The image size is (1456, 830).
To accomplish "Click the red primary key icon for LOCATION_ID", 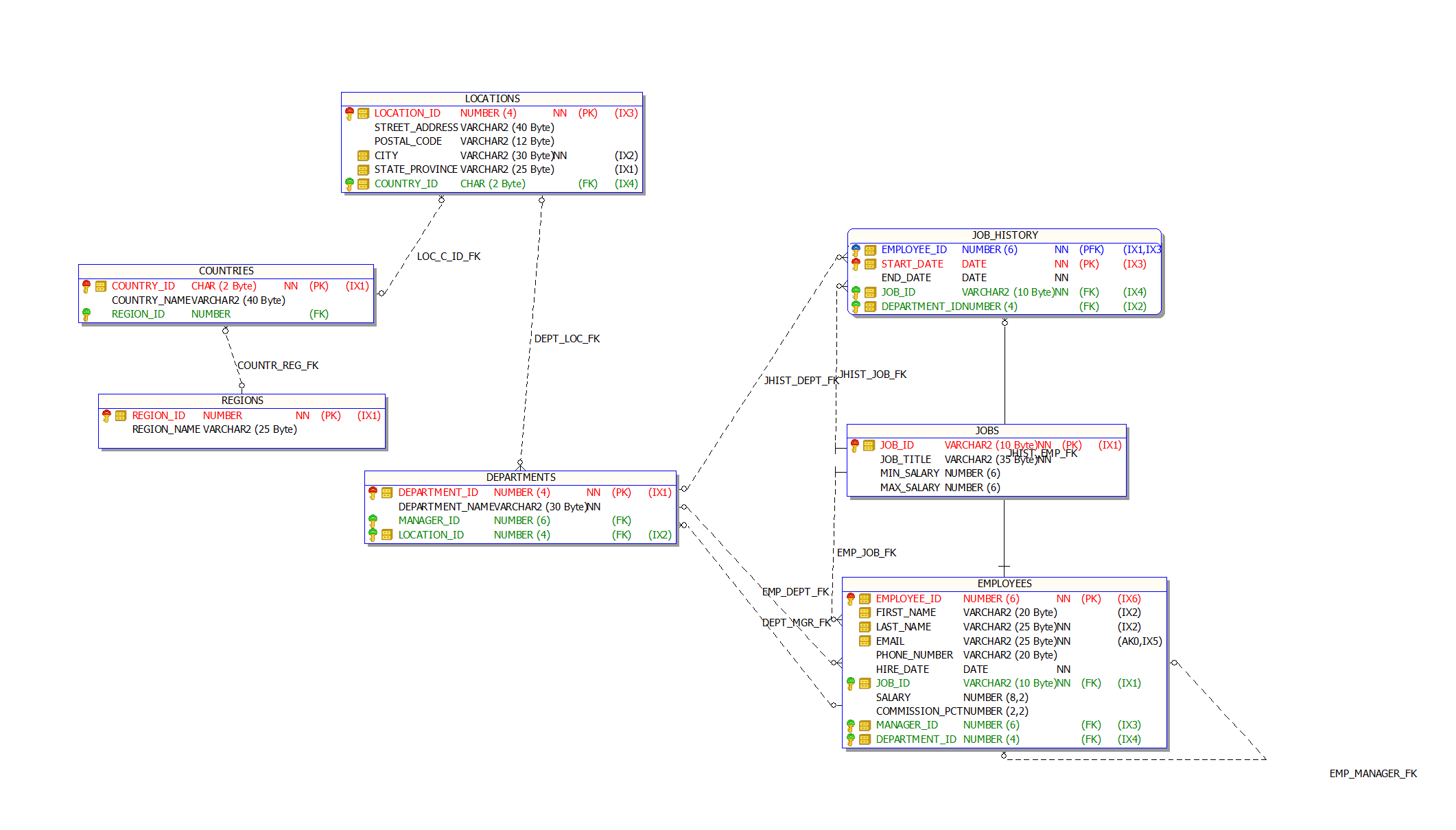I will tap(349, 113).
